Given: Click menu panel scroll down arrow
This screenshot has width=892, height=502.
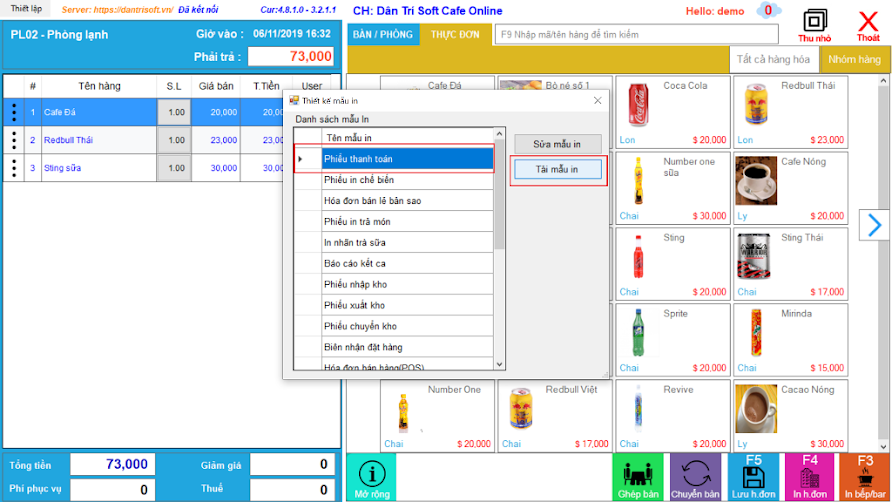Looking at the screenshot, I should pyautogui.click(x=883, y=447).
